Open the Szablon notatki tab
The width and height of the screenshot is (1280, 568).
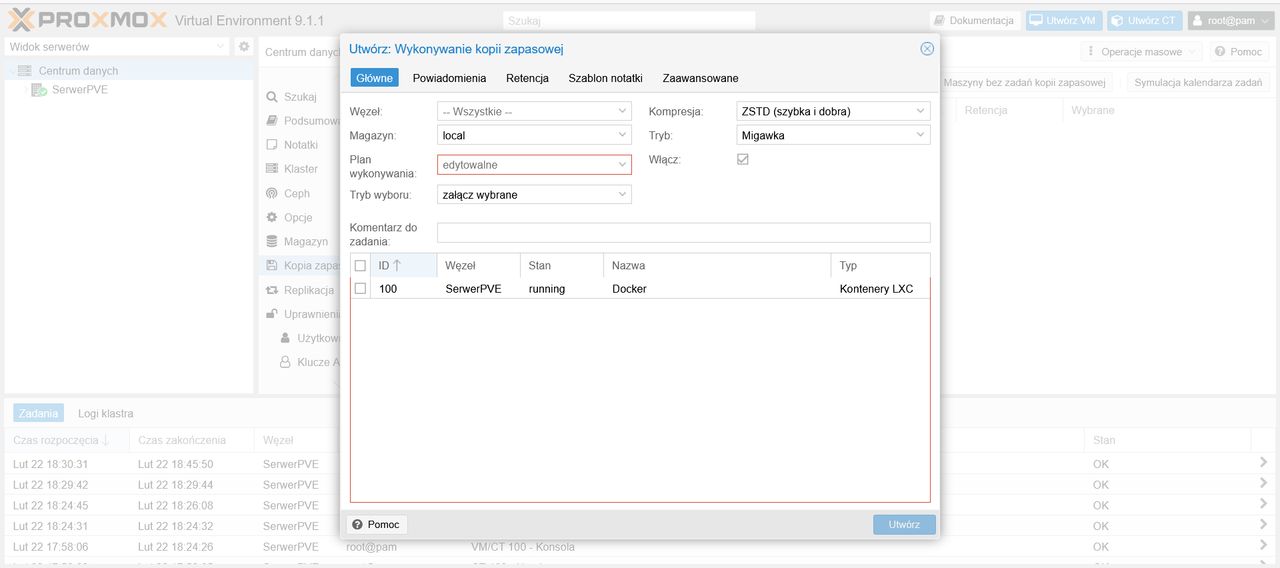[605, 78]
